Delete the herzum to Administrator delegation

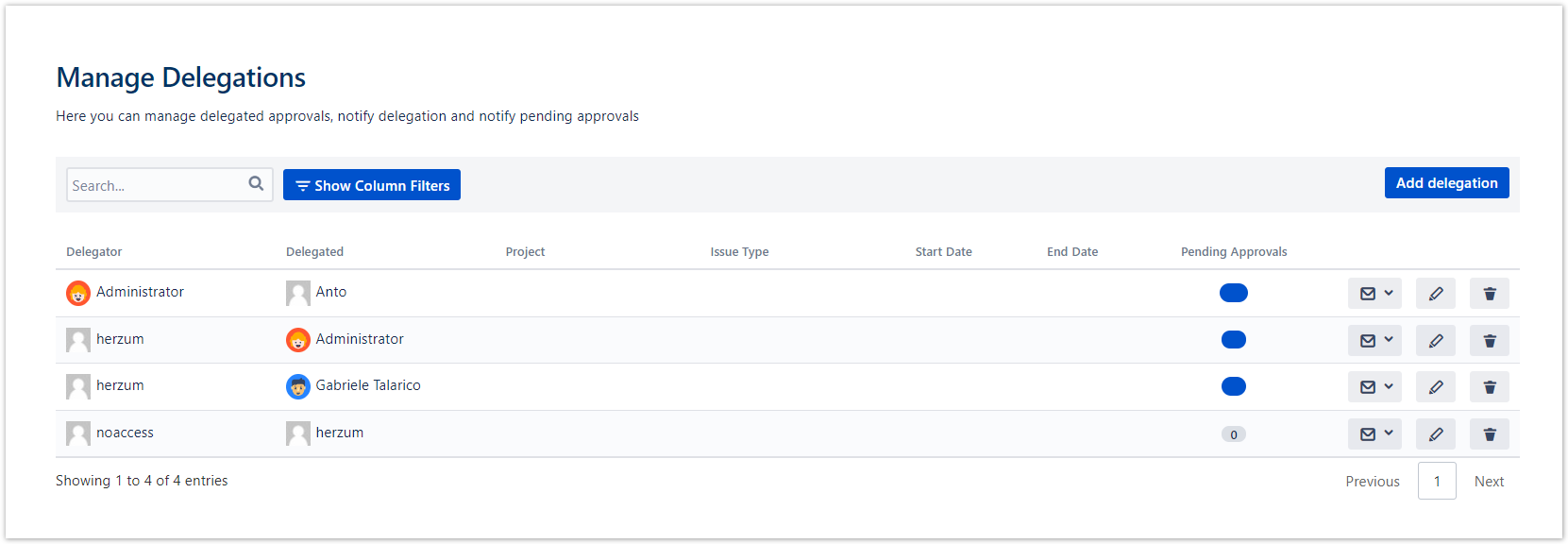tap(1489, 341)
